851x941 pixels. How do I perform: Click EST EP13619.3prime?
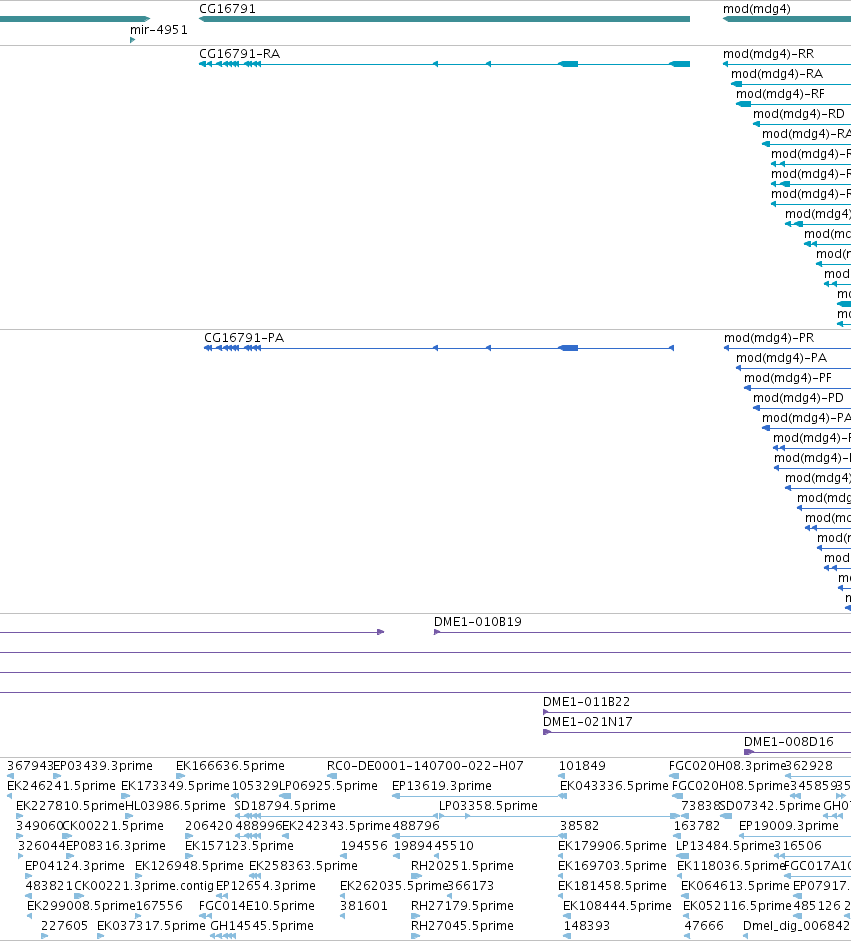coord(442,786)
